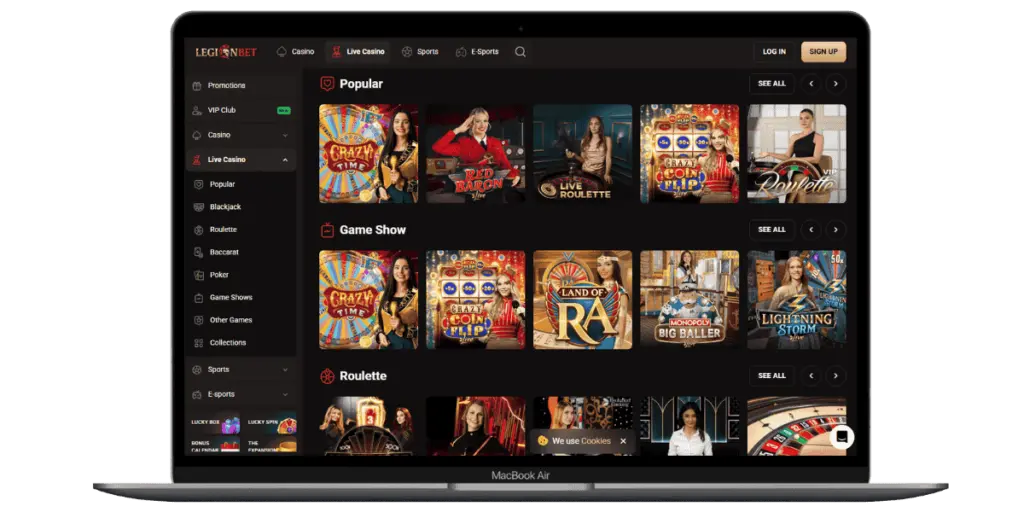Click the cookie icon in cookies notice
Viewport: 1024px width, 512px height.
pyautogui.click(x=542, y=441)
